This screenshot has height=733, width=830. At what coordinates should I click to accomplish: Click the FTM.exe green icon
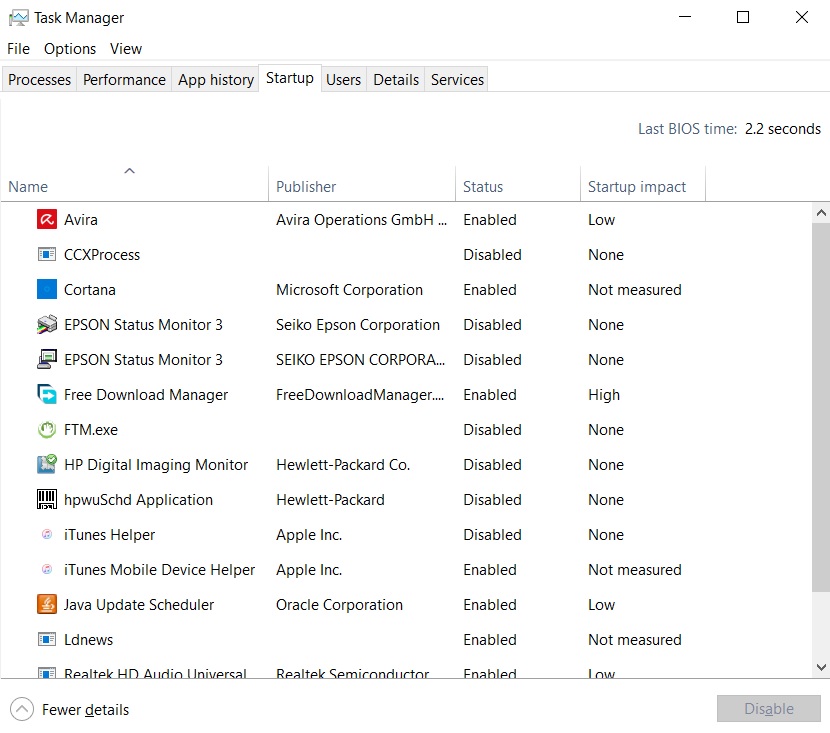coord(47,429)
